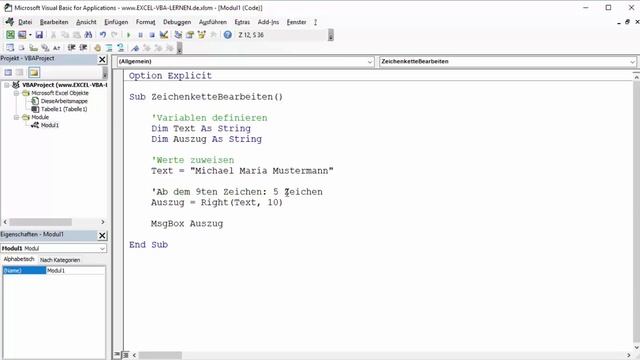Toggle a breakpoint with the hand icon
Image resolution: width=640 pixels, height=360 pixels.
coord(98,48)
